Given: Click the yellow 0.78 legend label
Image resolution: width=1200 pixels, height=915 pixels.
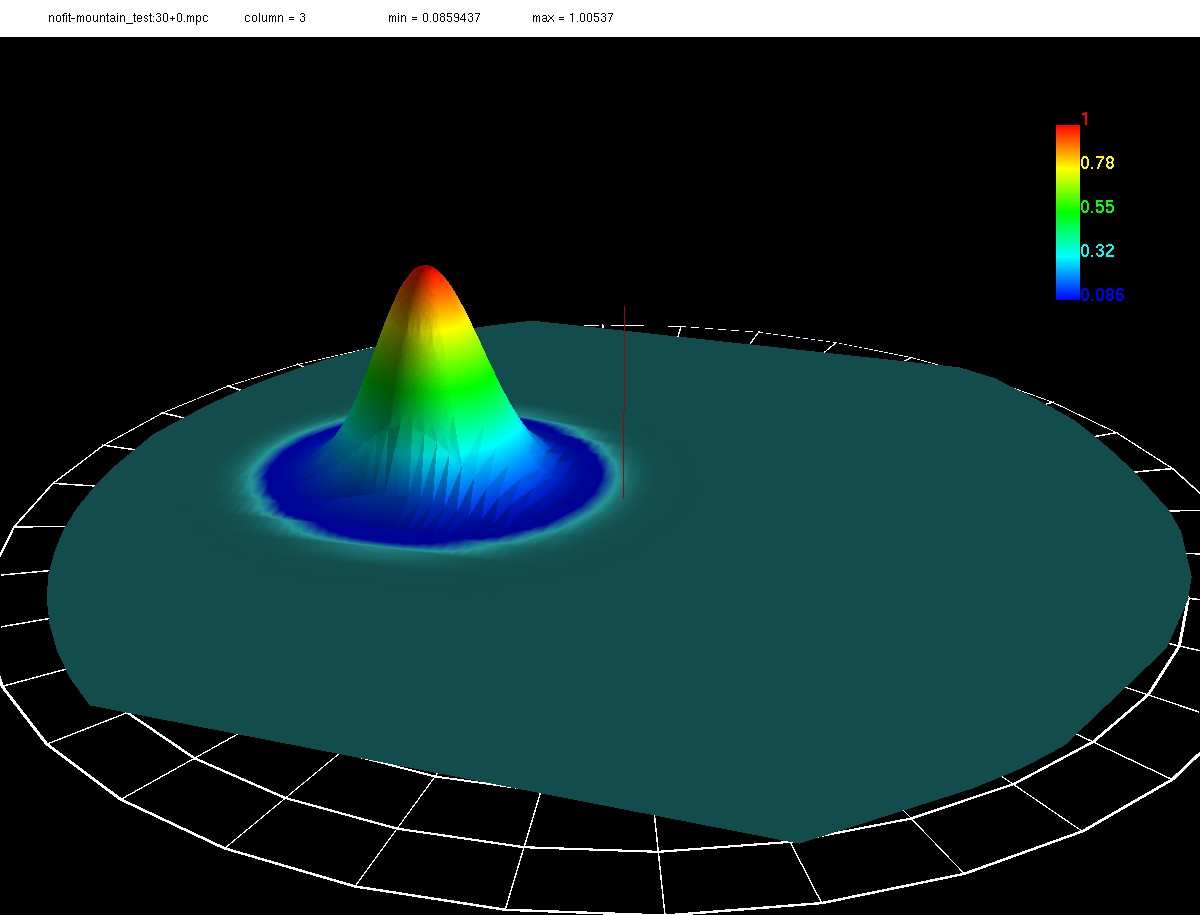Looking at the screenshot, I should [x=1097, y=163].
